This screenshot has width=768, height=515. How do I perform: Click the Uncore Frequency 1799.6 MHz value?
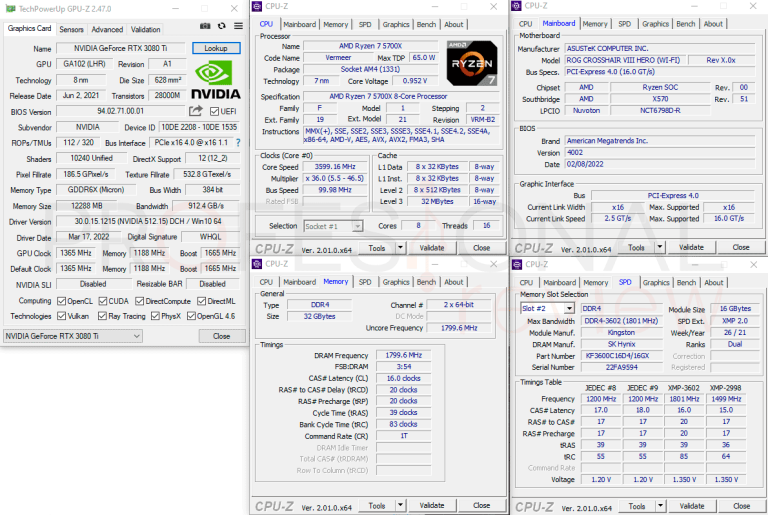[459, 328]
